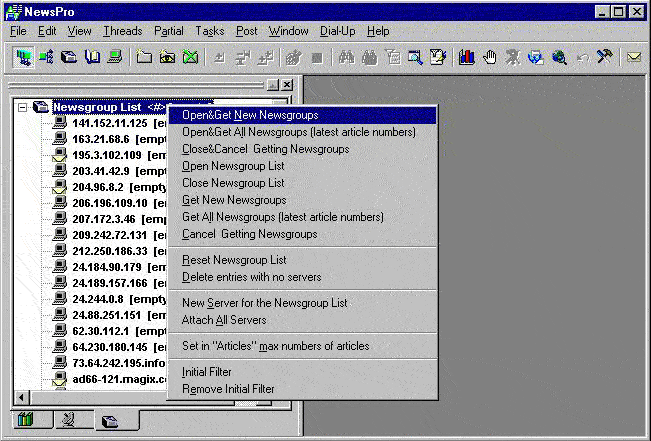The image size is (651, 441).
Task: Select server ad66-121.magix in tree
Action: click(x=110, y=380)
